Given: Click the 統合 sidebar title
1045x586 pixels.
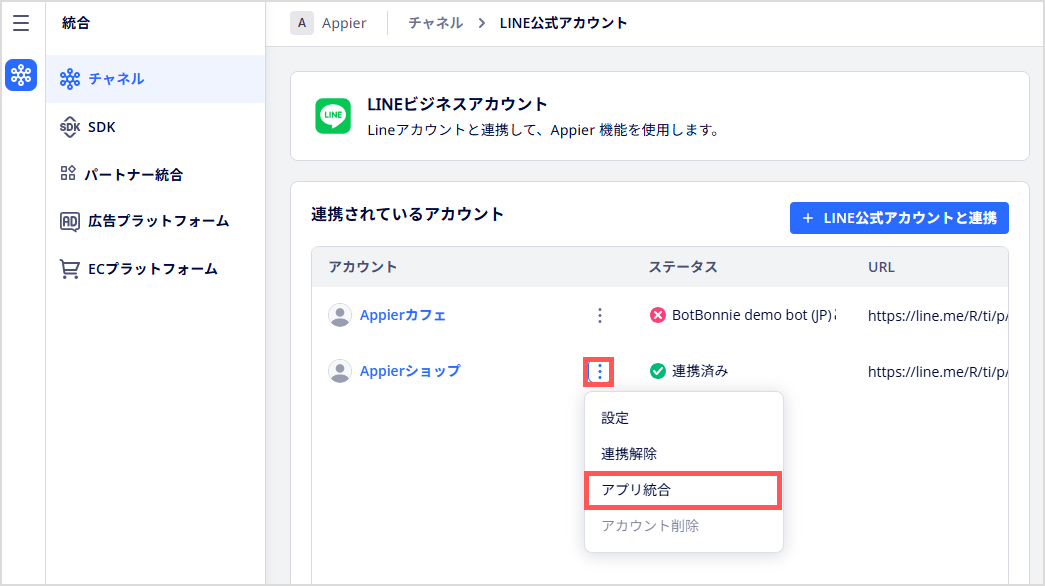Looking at the screenshot, I should (x=76, y=23).
